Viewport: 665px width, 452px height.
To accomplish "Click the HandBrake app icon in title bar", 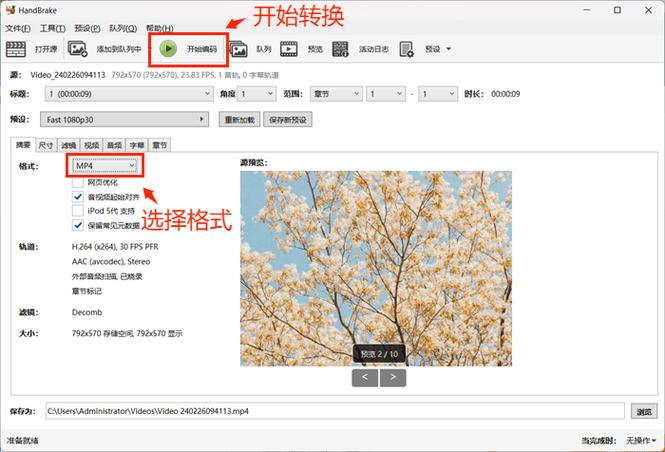I will [x=10, y=10].
